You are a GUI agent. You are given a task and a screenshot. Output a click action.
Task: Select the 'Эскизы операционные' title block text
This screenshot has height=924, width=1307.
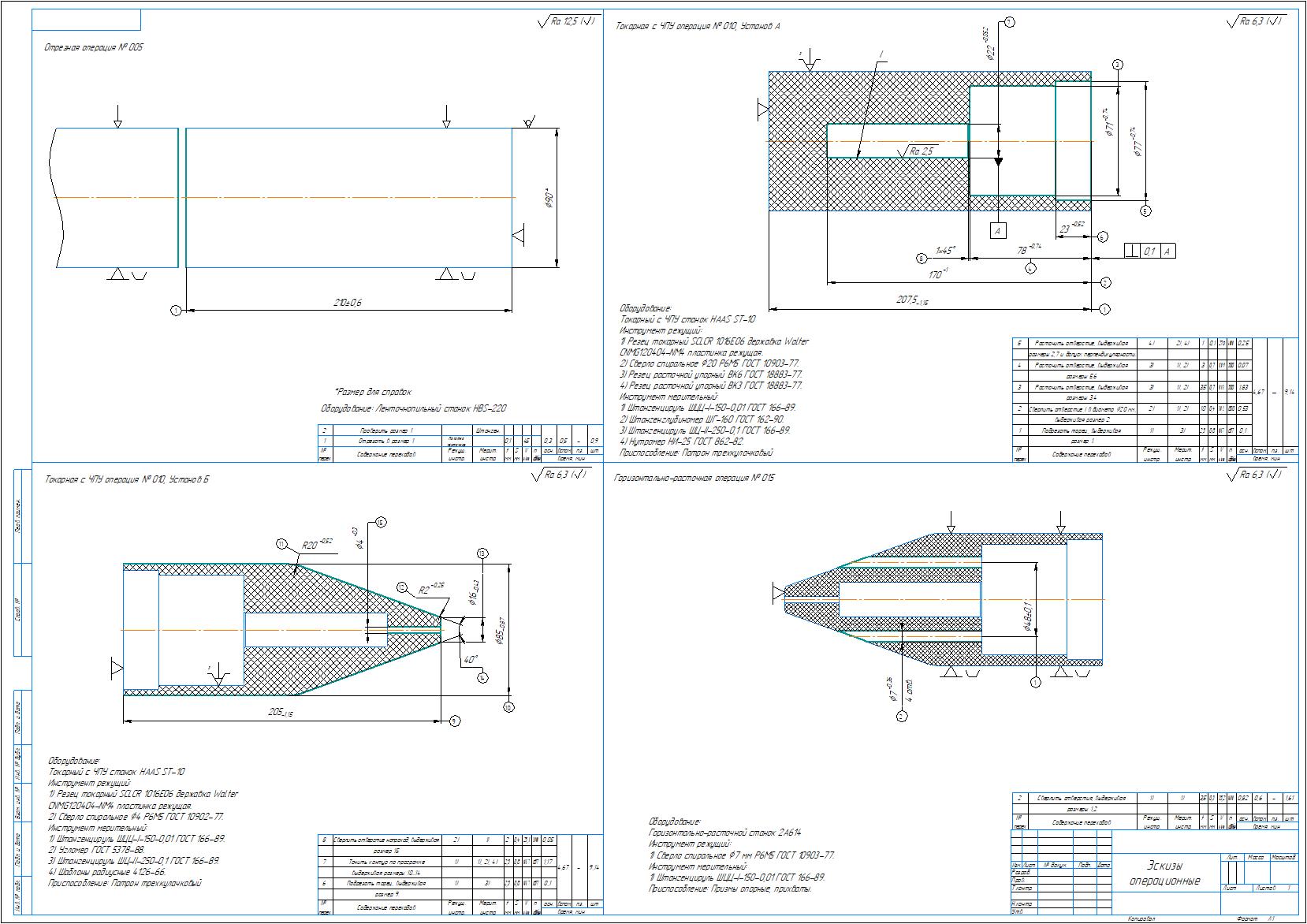[1164, 873]
